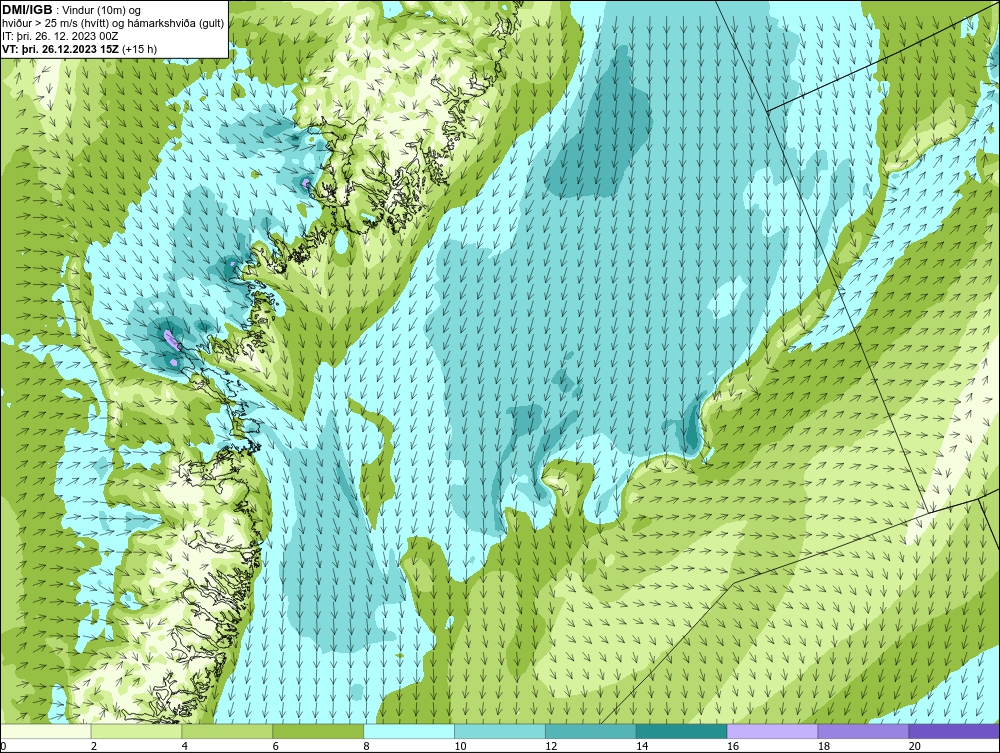
Task: Pick the 6–8 m/s olive green legend swatch
Action: pos(318,731)
